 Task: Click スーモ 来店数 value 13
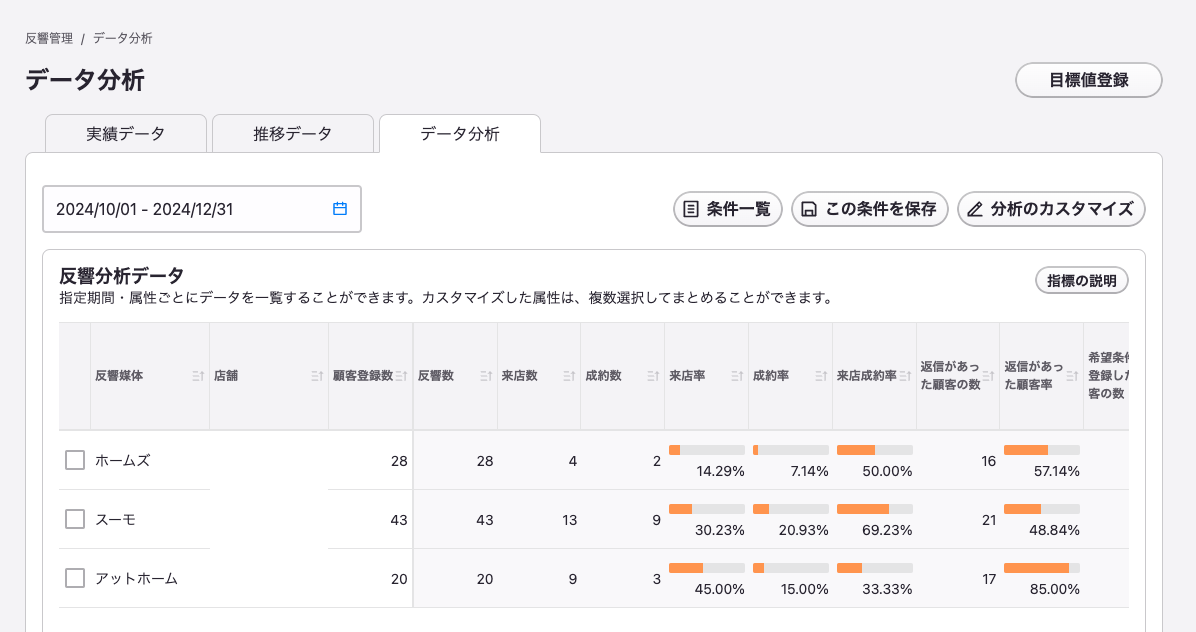(569, 520)
